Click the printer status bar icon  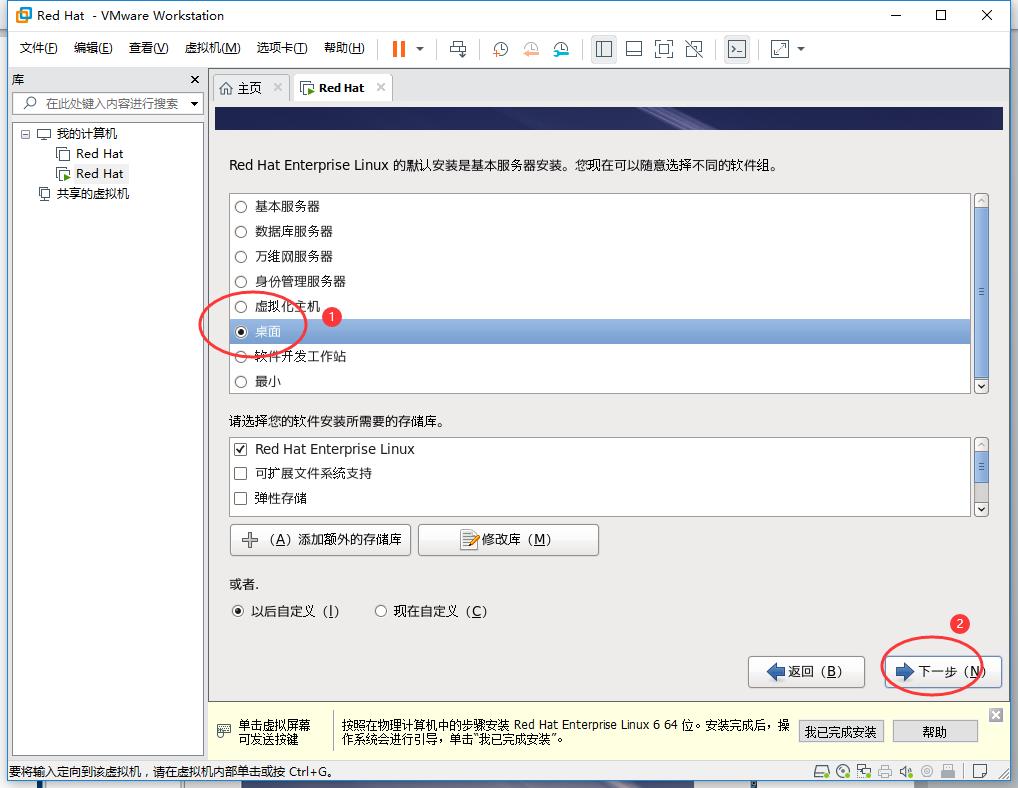(885, 771)
